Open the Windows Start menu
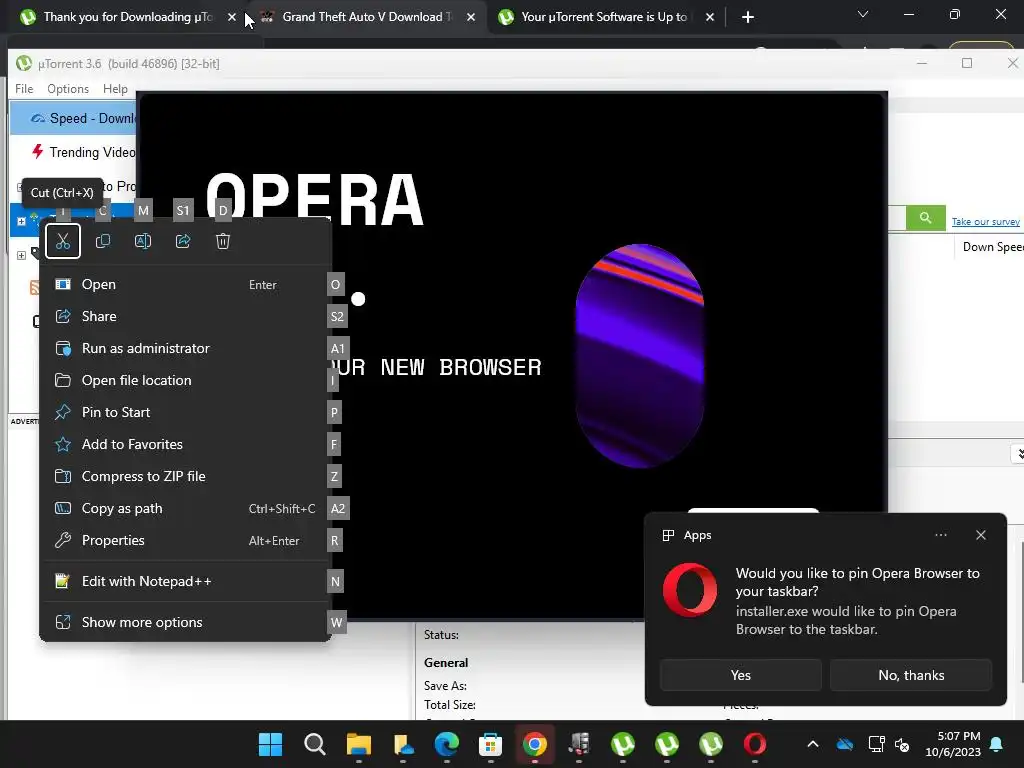Screen dimensions: 1024x768 [270, 744]
